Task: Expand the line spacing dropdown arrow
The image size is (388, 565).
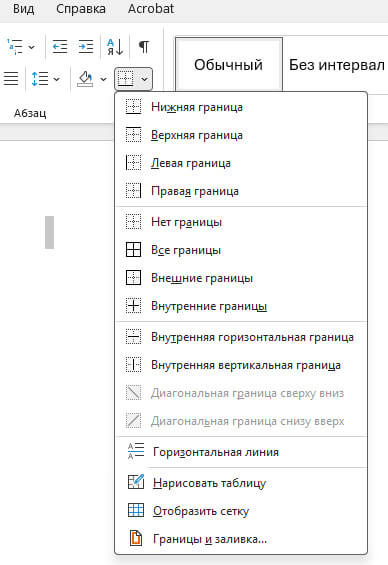Action: (57, 79)
